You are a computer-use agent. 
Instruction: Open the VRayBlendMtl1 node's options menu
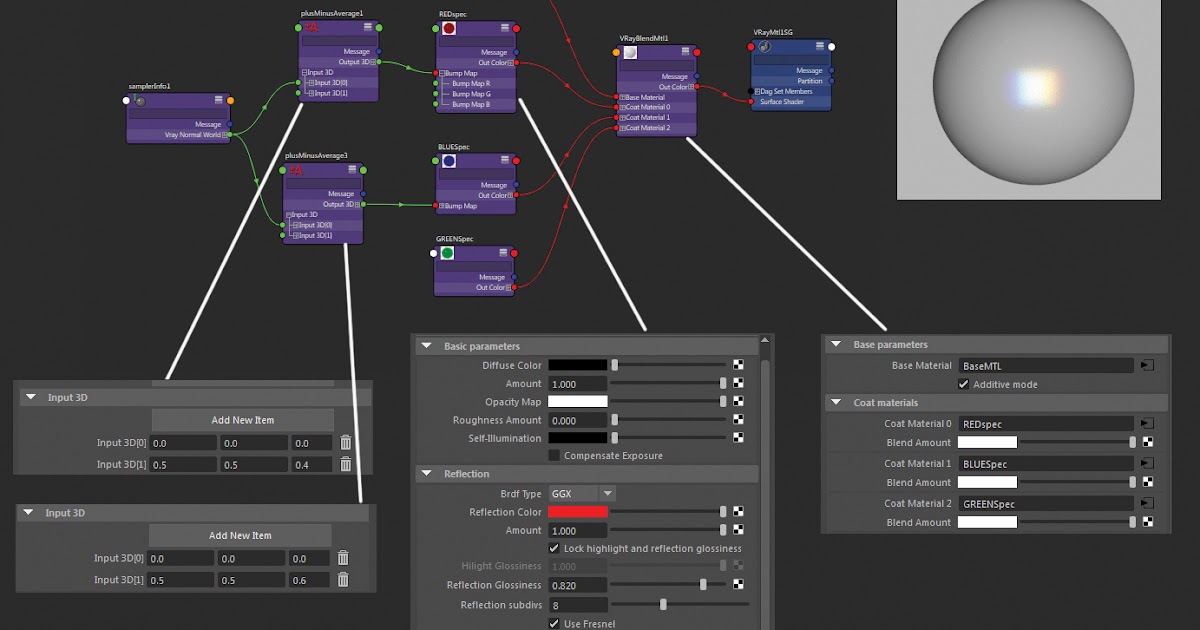coord(686,50)
